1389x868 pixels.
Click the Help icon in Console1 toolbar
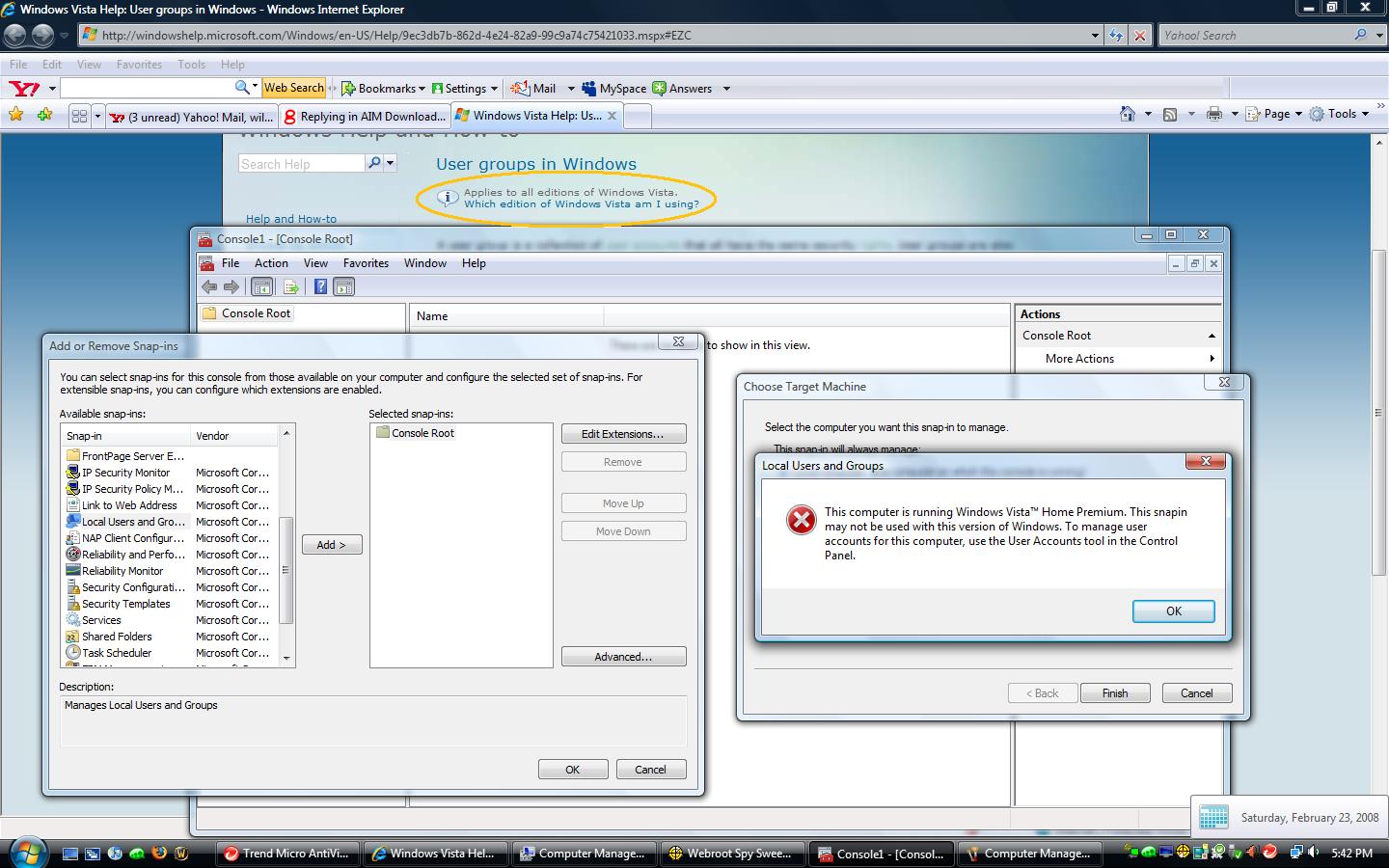pos(320,286)
